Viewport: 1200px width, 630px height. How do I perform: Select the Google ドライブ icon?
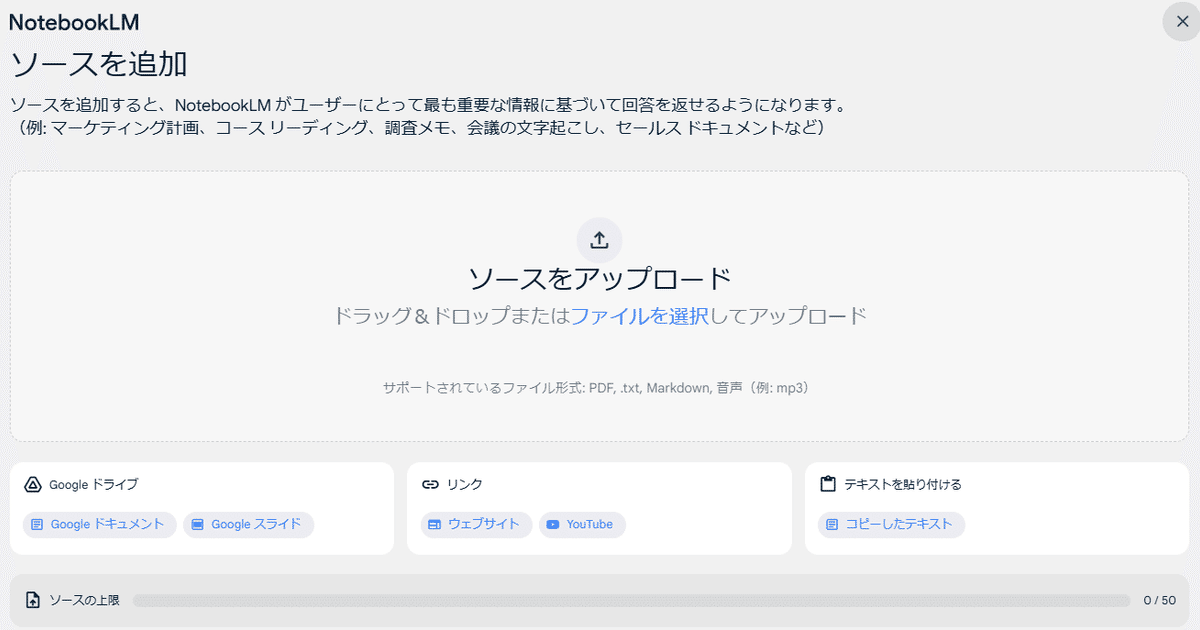[x=32, y=484]
